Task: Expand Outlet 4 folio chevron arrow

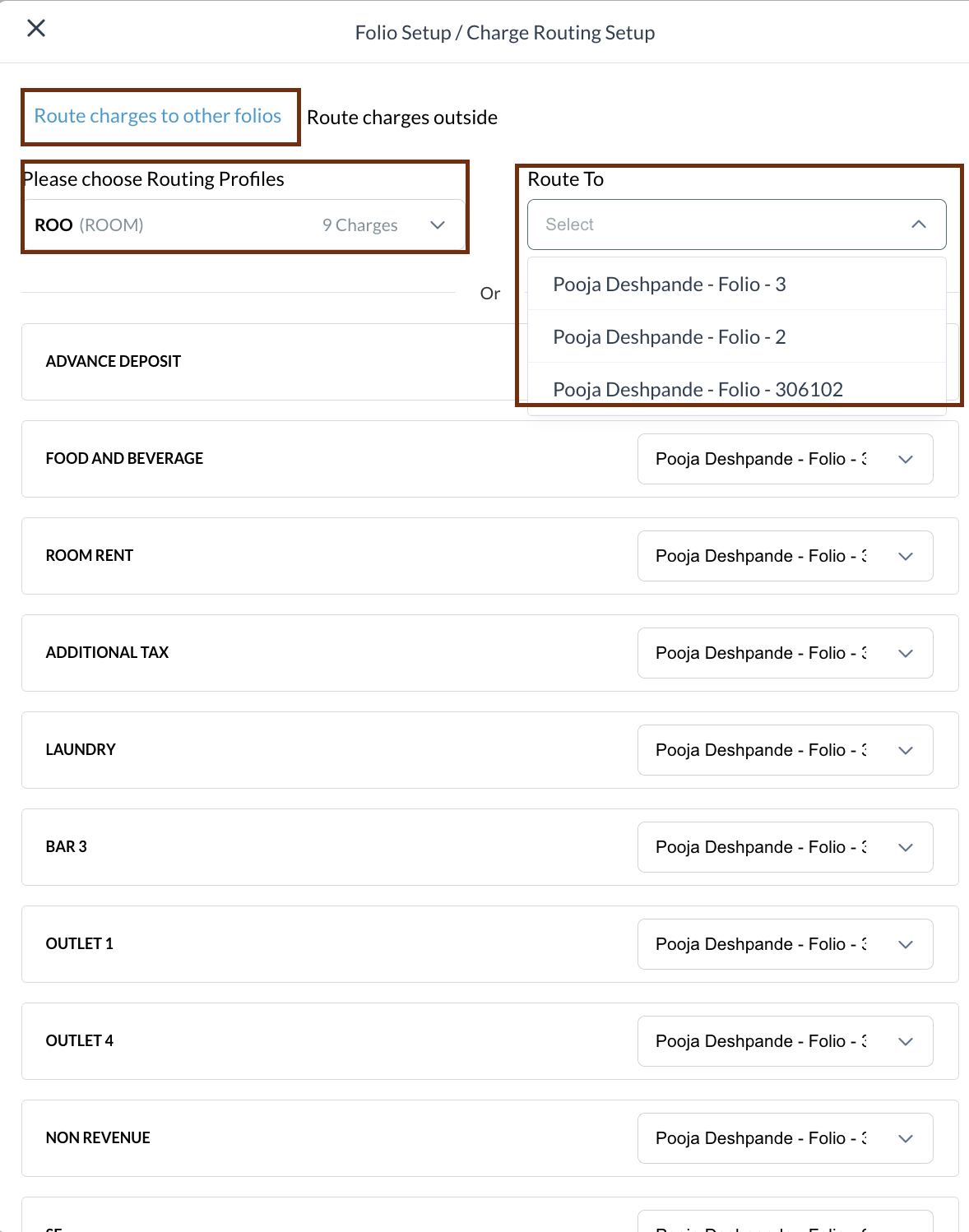Action: tap(906, 1041)
